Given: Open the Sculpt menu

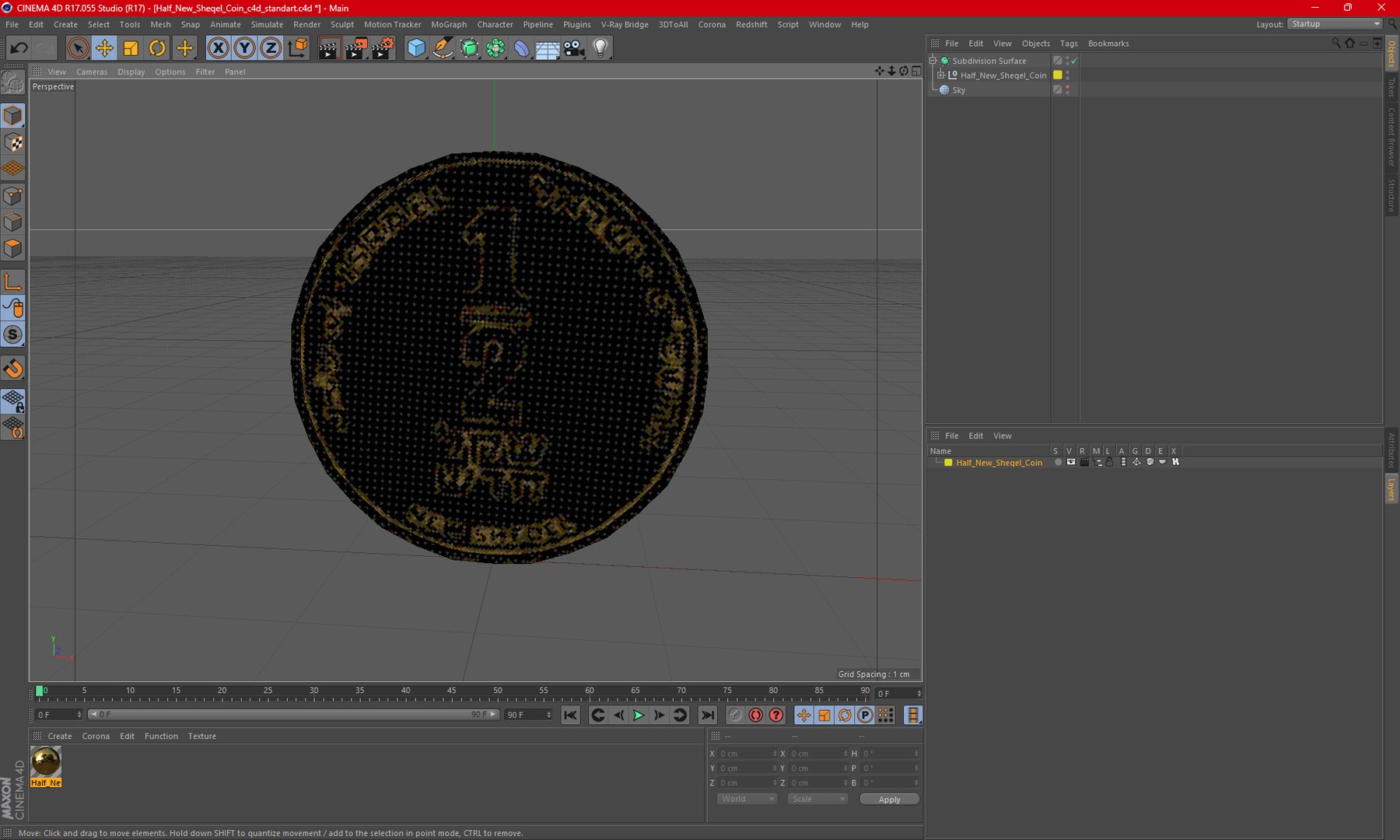Looking at the screenshot, I should [x=342, y=24].
